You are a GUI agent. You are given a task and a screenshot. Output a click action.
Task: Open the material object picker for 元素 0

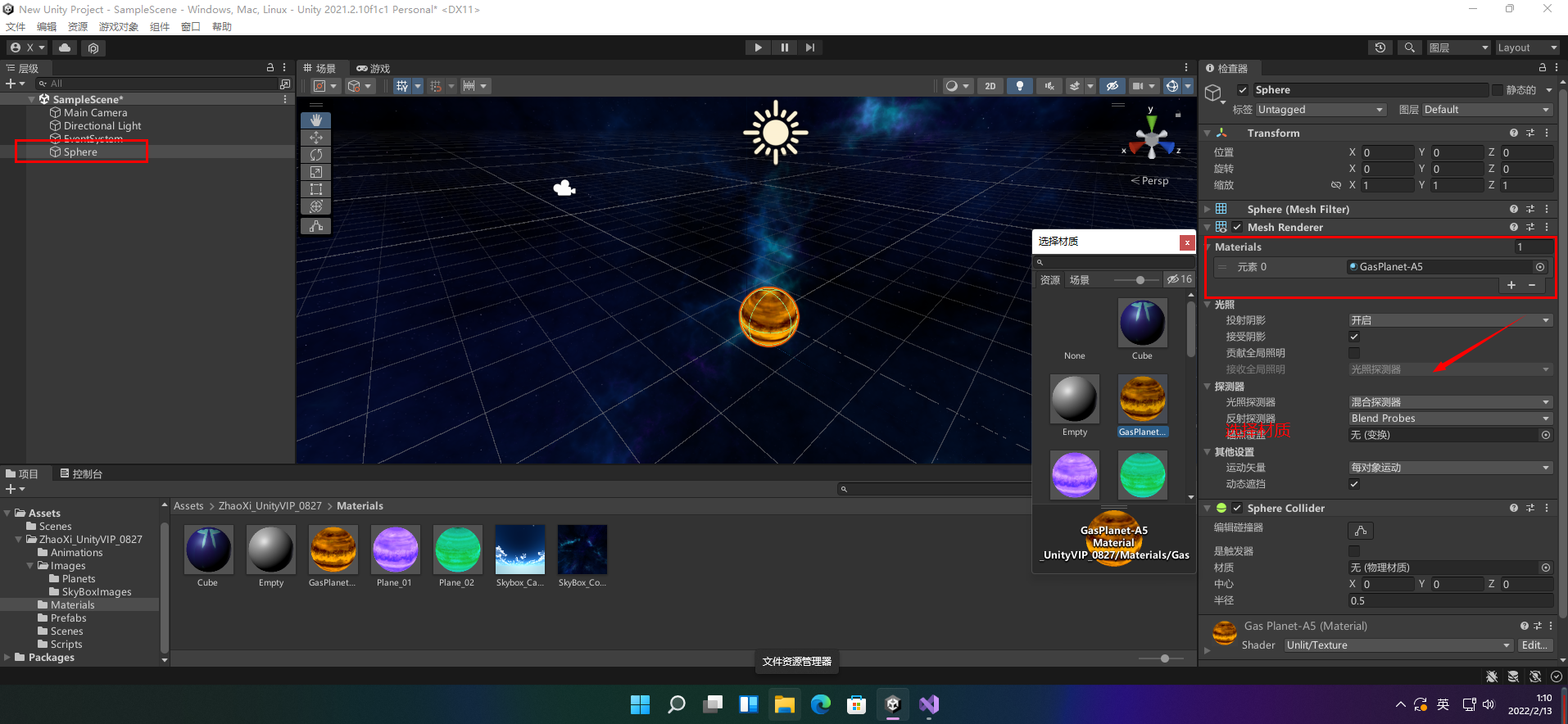(x=1540, y=267)
